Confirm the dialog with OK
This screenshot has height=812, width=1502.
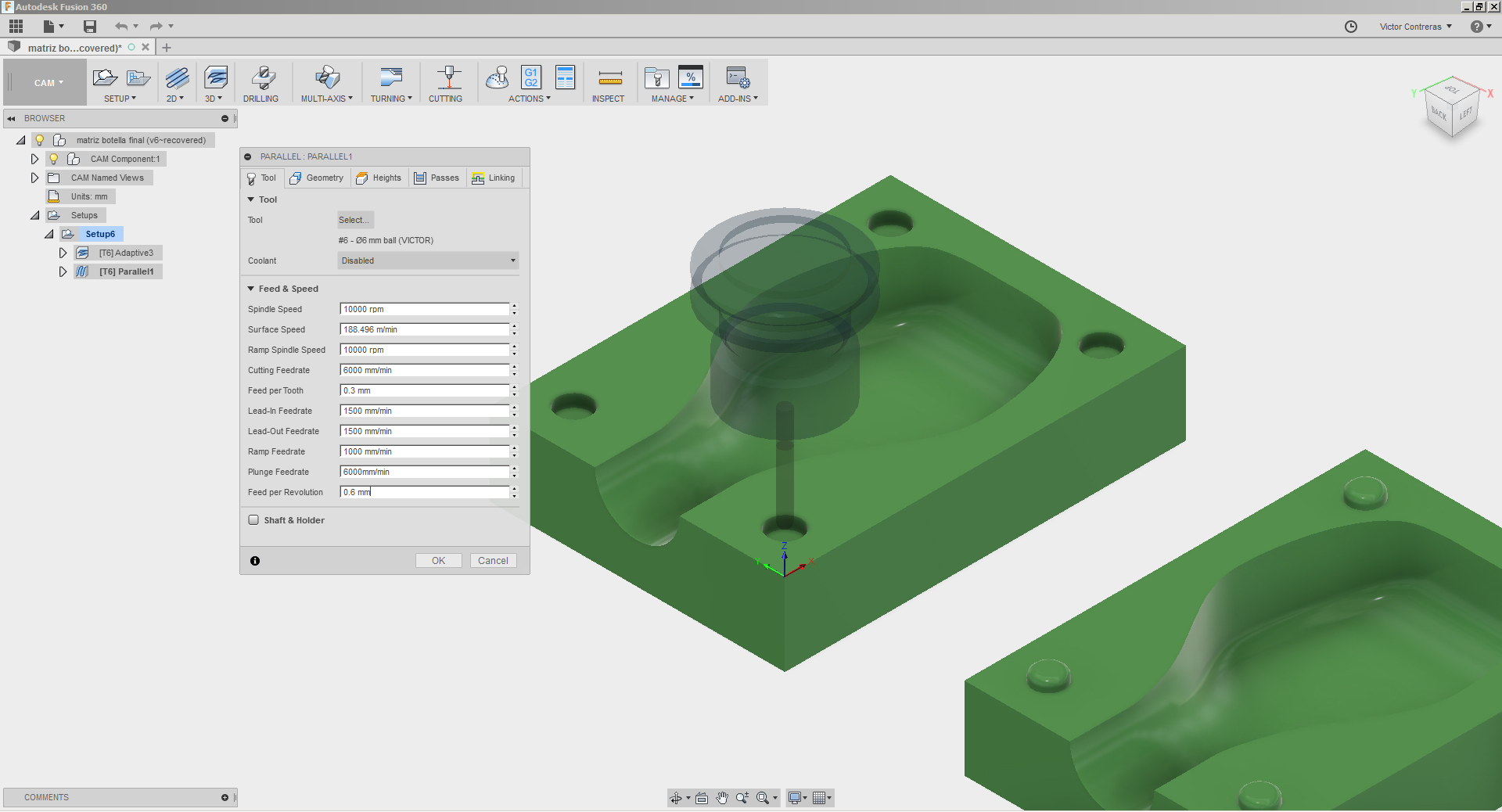[438, 561]
